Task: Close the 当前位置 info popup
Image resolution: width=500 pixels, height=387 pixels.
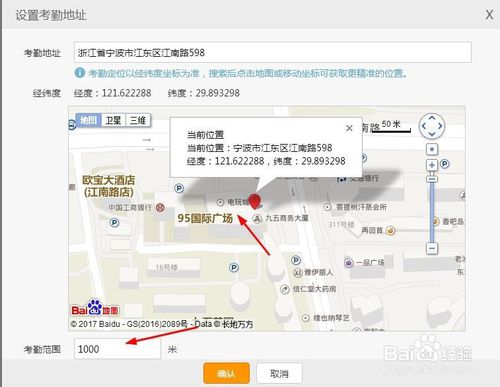Action: click(x=349, y=128)
